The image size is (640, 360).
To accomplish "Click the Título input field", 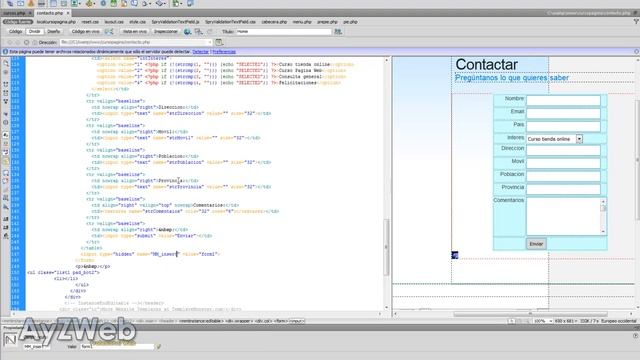I will 284,31.
